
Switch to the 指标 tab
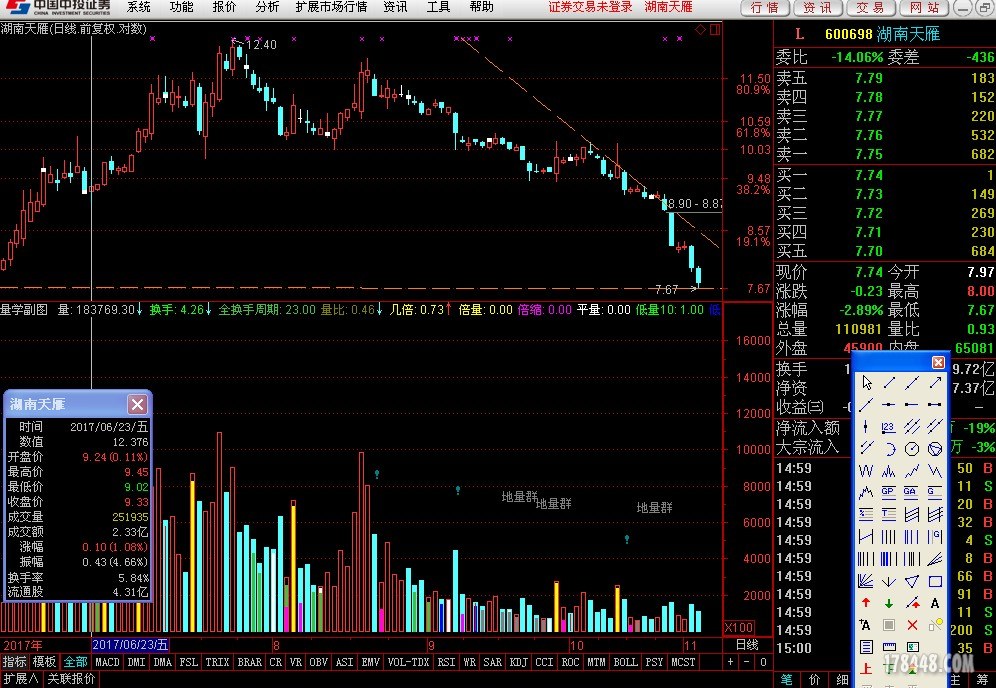[x=15, y=662]
